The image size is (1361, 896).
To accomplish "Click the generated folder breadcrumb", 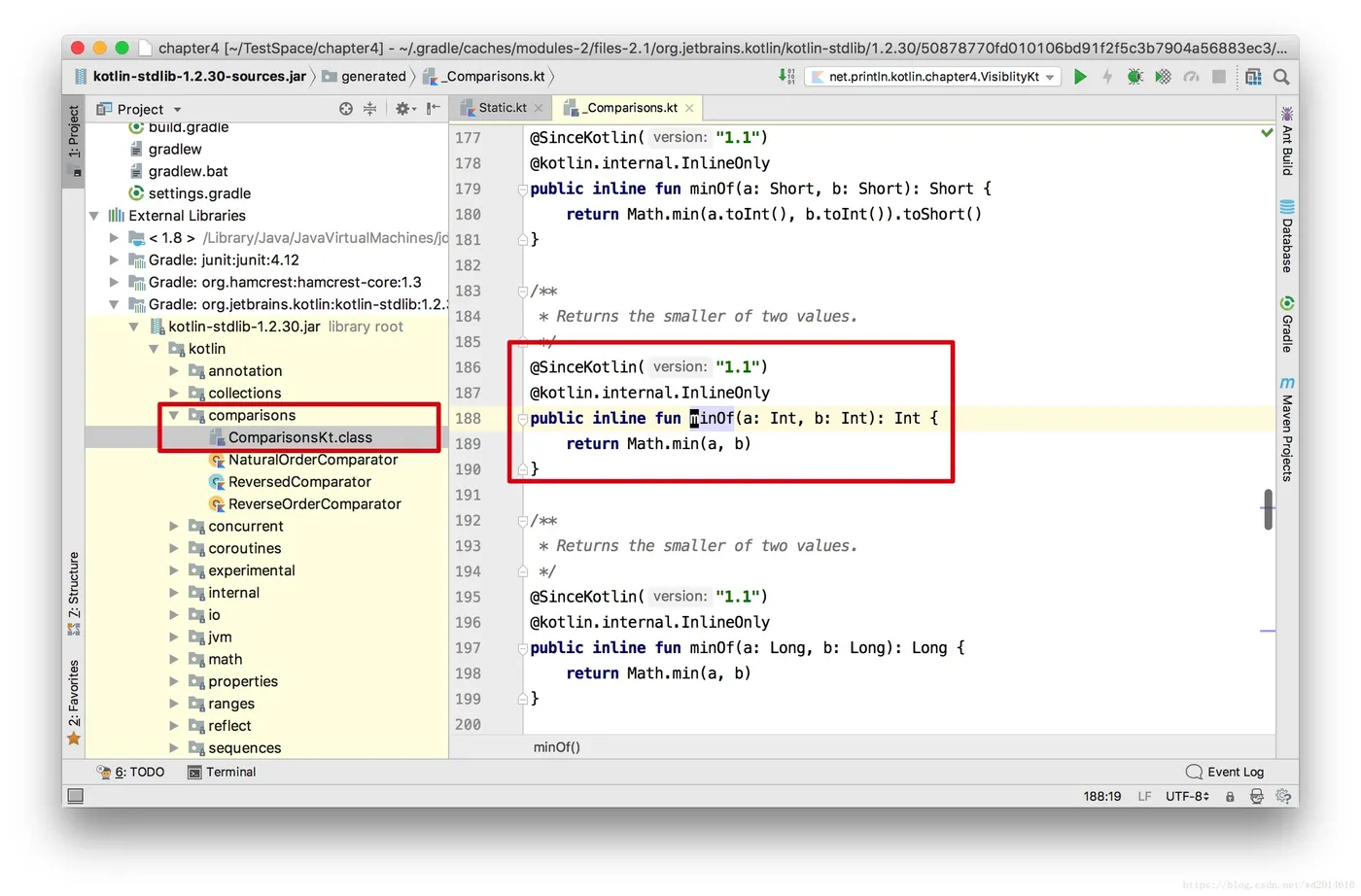I will pyautogui.click(x=364, y=76).
